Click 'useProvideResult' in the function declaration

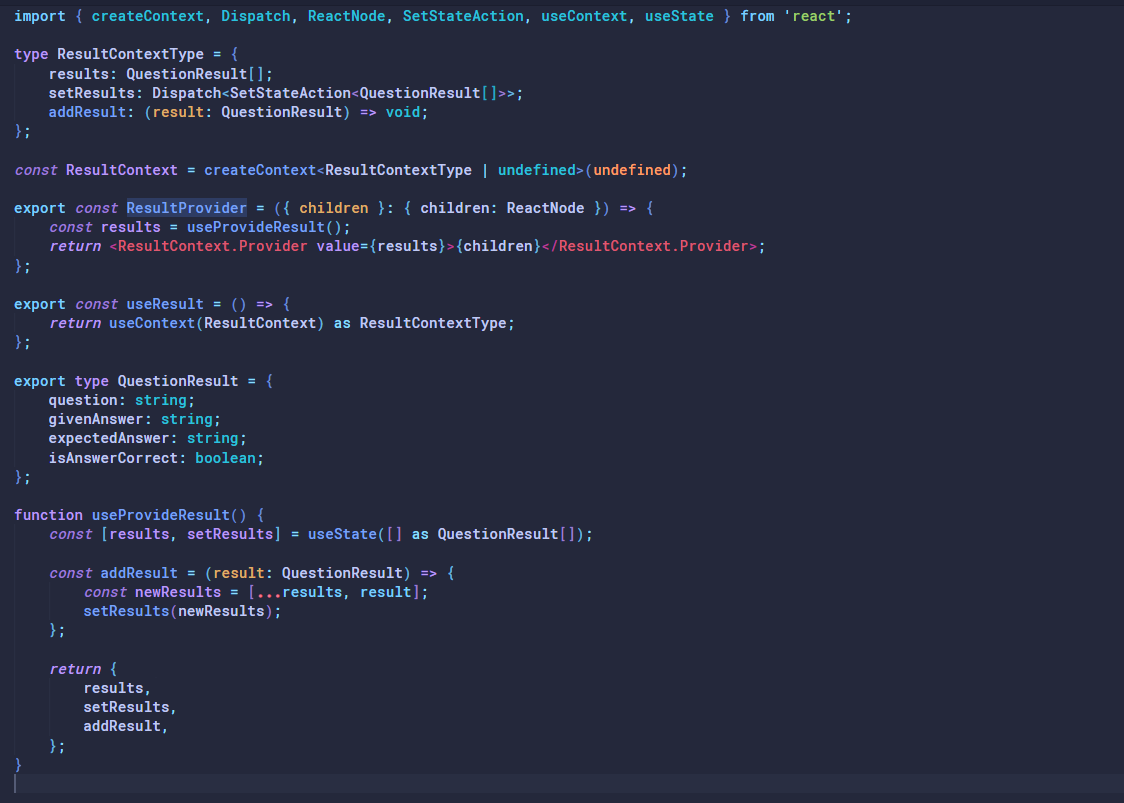(x=161, y=515)
